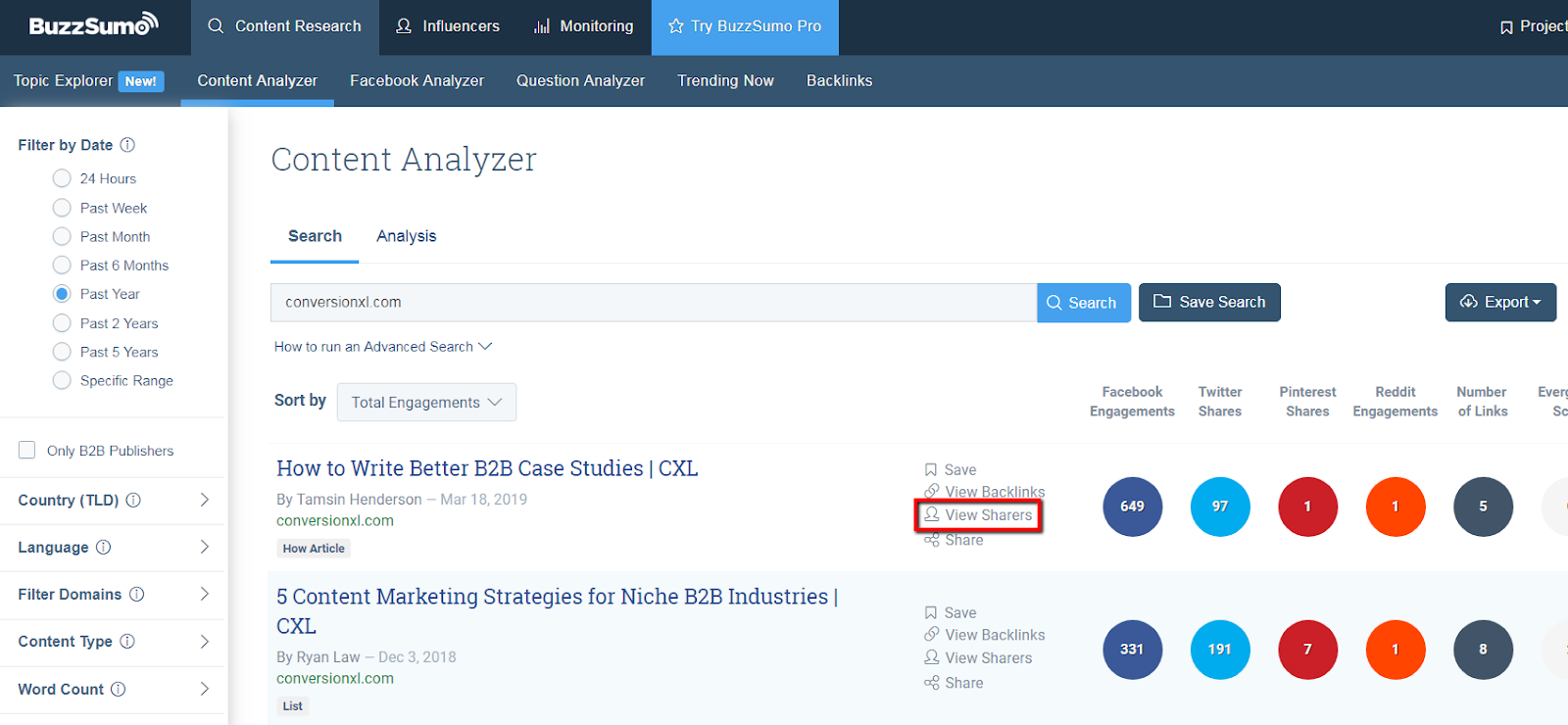Image resolution: width=1568 pixels, height=725 pixels.
Task: View Sharers for 5 Content Marketing Strategies article
Action: tap(978, 658)
